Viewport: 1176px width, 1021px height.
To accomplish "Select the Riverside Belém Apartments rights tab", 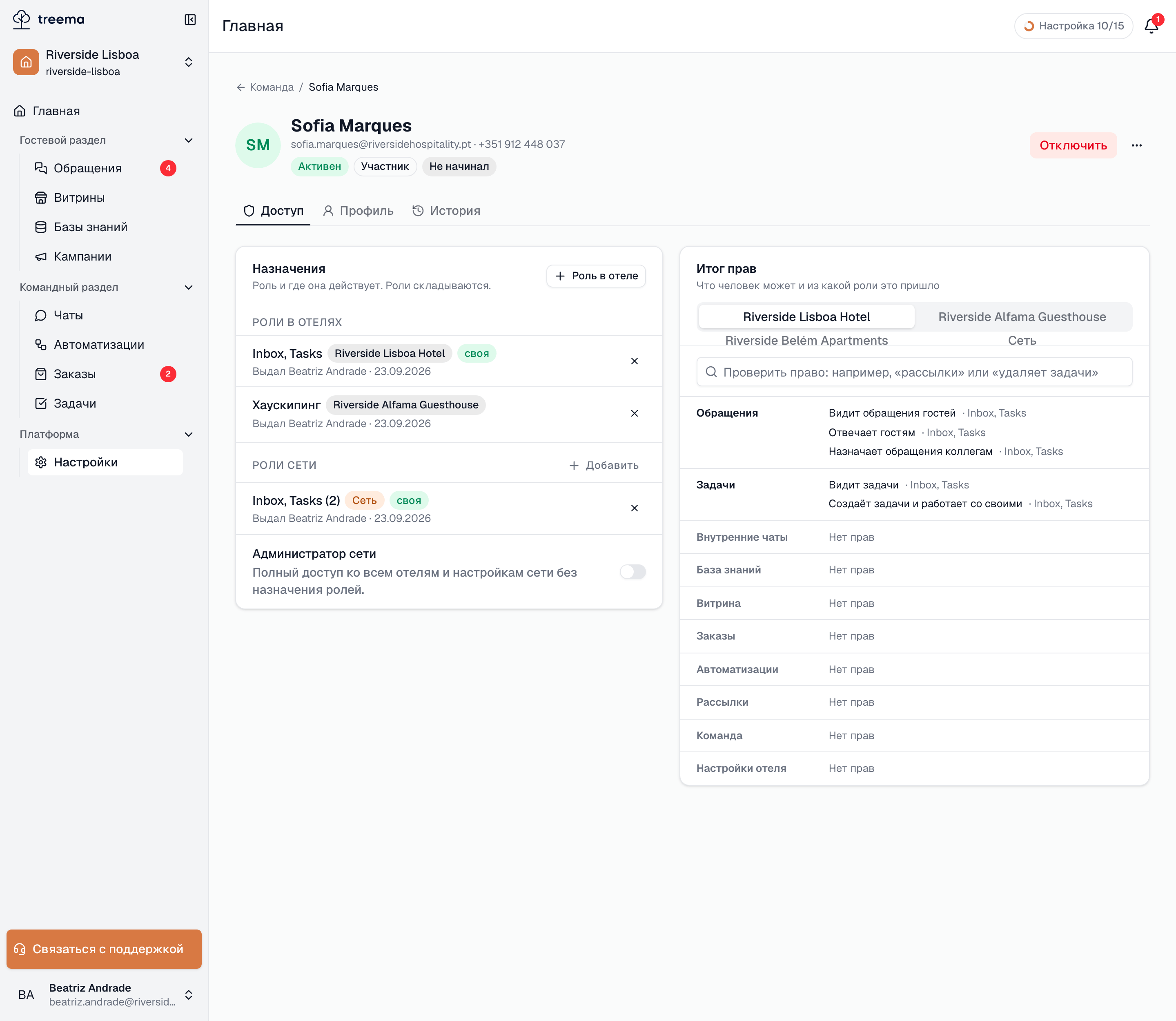I will (x=806, y=340).
